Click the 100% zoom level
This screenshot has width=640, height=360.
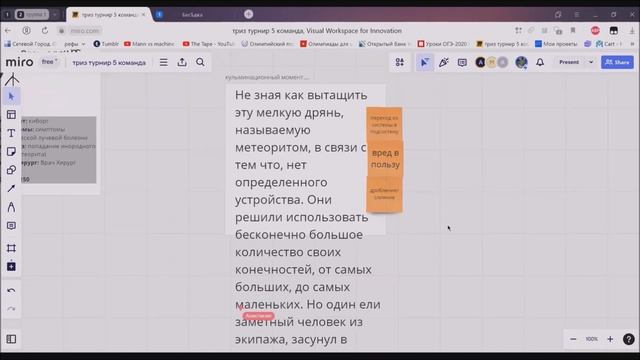[591, 339]
